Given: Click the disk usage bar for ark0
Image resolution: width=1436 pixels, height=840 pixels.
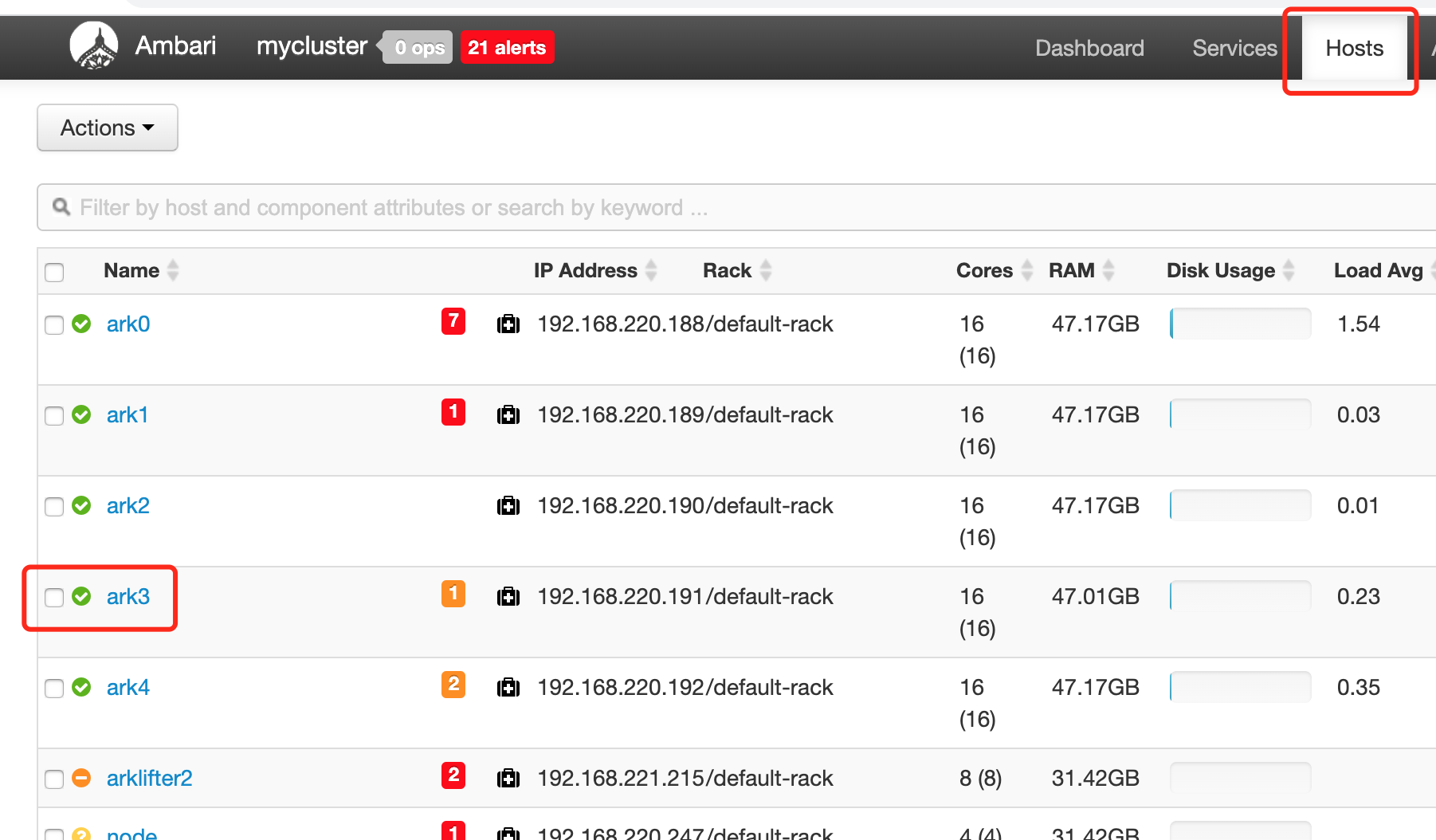Looking at the screenshot, I should 1240,324.
